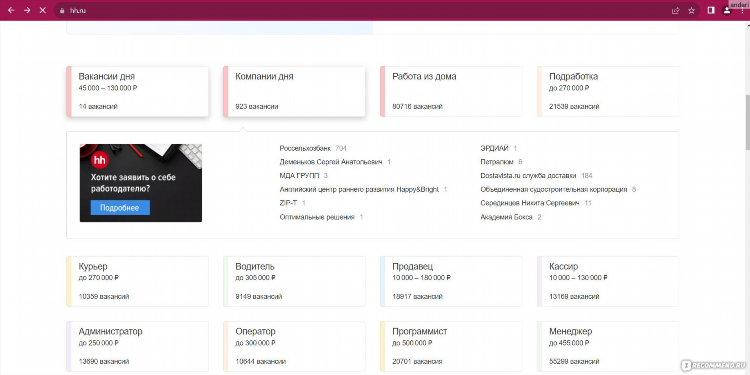Click the 20701 вакансия count text
750x375 pixels.
[417, 362]
